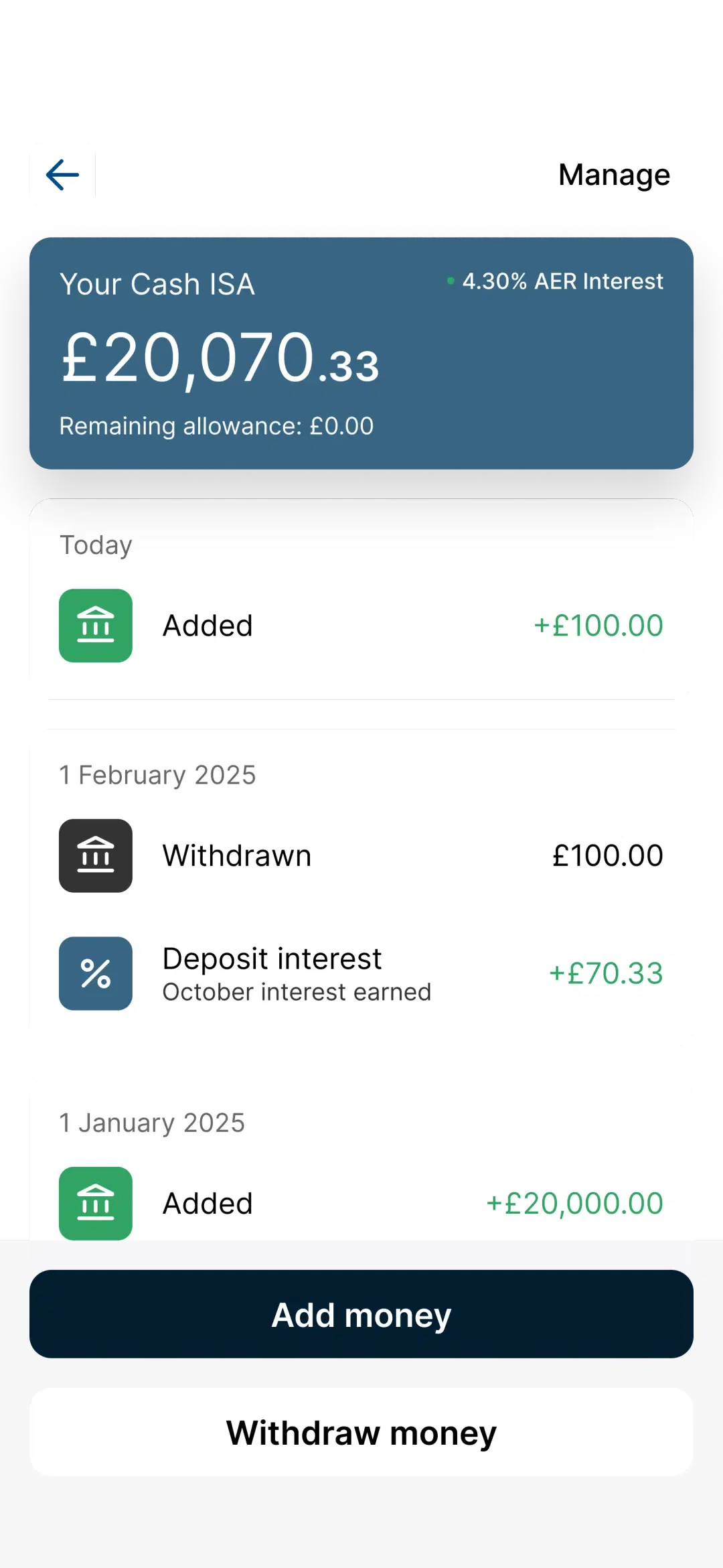
Task: Tap October interest earned subtitle
Action: click(x=297, y=992)
